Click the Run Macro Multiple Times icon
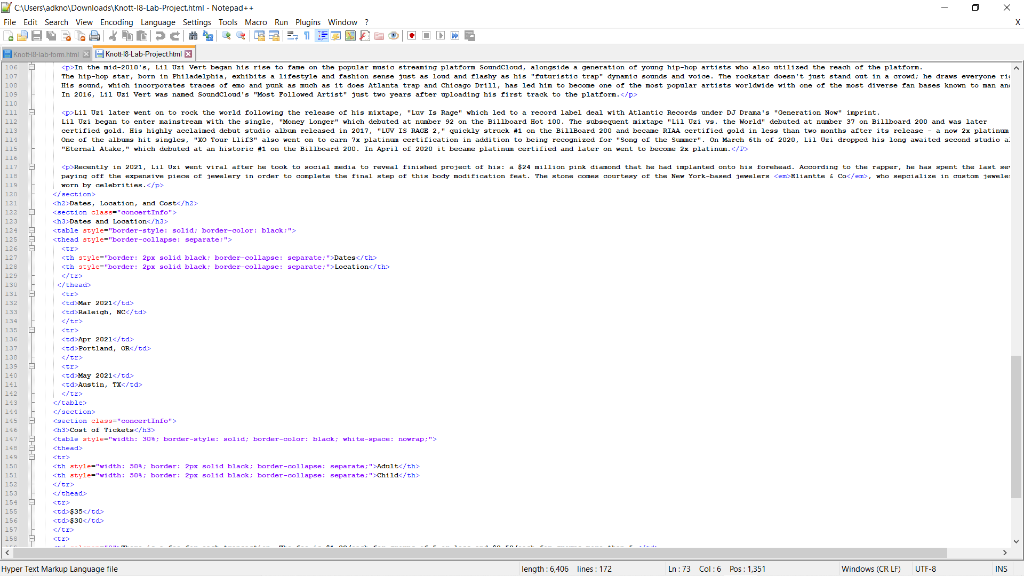The height and width of the screenshot is (576, 1024). [455, 36]
